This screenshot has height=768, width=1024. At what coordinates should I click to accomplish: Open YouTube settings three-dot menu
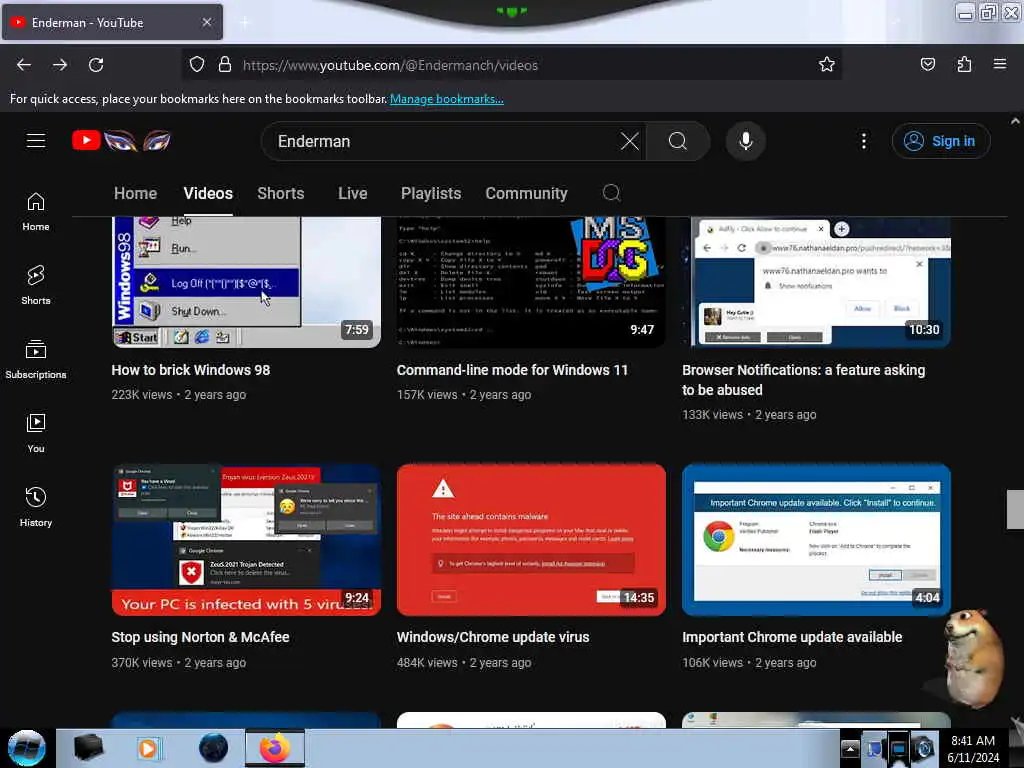pos(863,141)
